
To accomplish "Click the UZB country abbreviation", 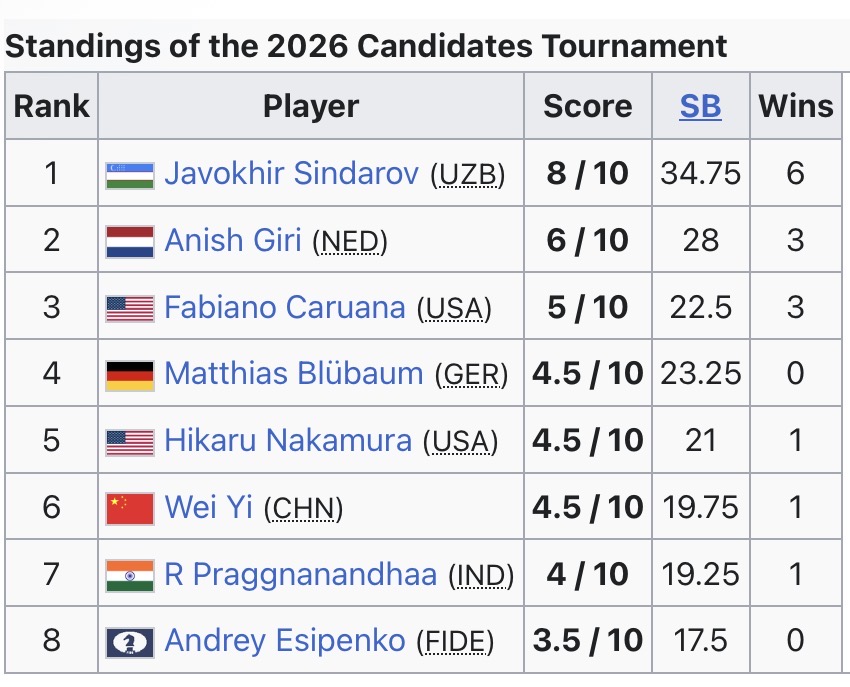I will click(467, 176).
